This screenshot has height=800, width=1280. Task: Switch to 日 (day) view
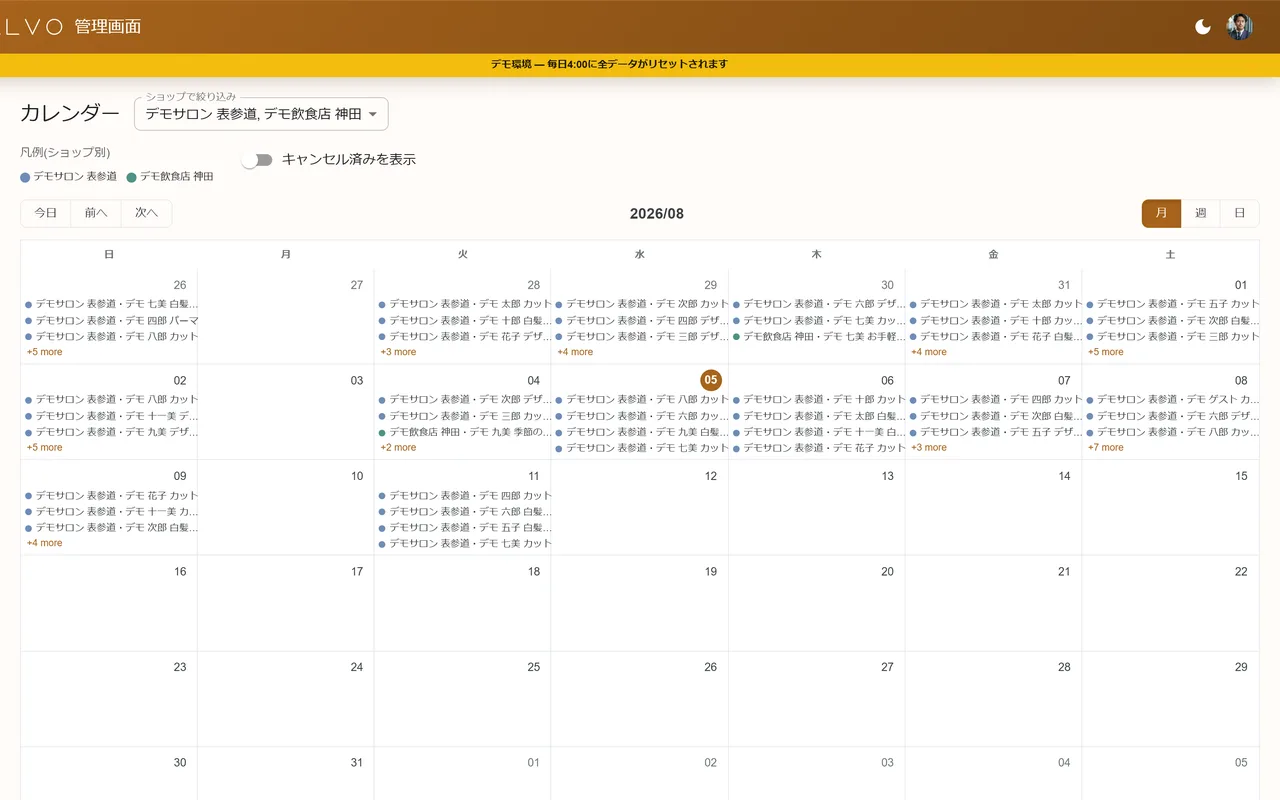[x=1240, y=213]
